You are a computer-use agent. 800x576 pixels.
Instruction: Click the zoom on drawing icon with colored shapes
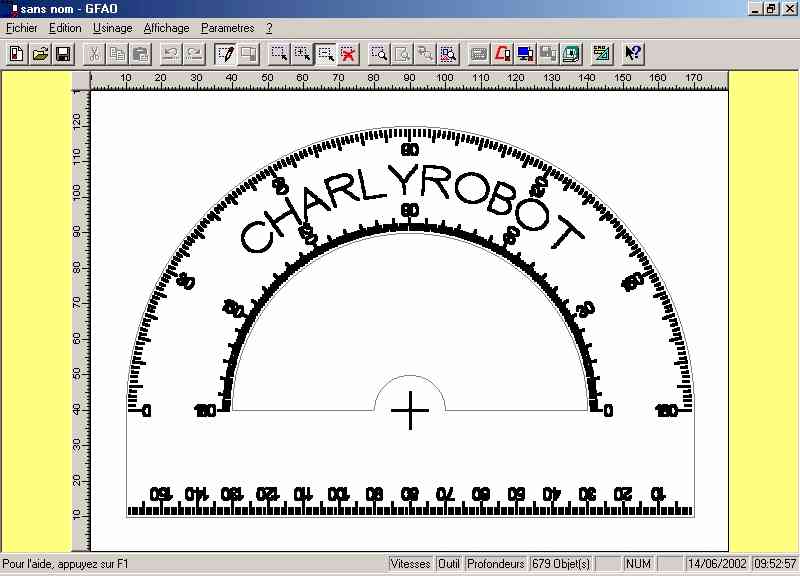point(448,54)
